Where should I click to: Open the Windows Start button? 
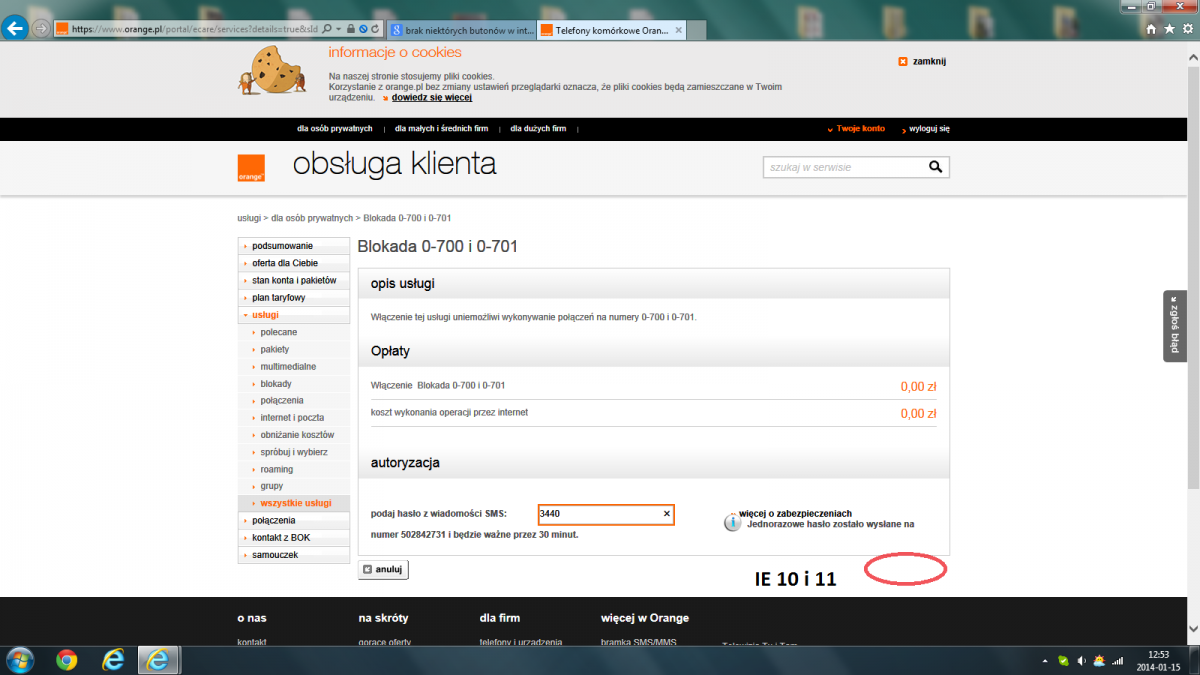[19, 659]
